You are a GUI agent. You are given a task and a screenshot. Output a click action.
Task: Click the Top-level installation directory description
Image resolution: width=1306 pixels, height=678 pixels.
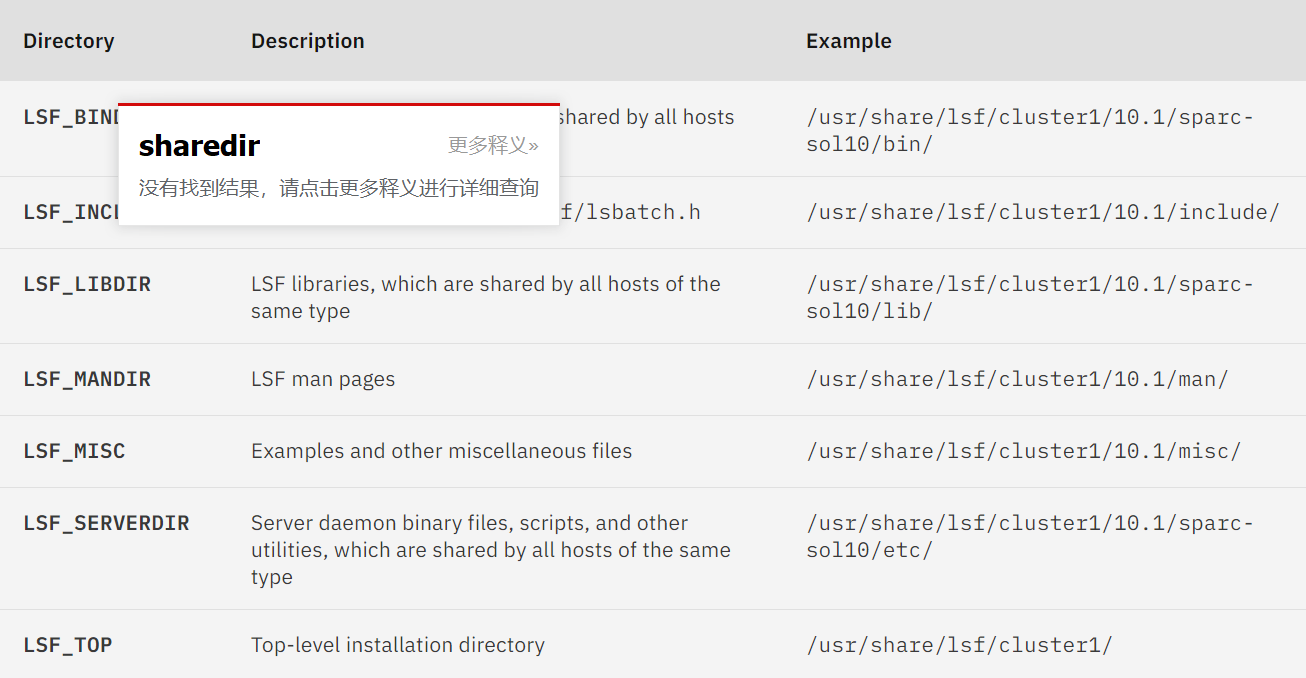point(397,645)
